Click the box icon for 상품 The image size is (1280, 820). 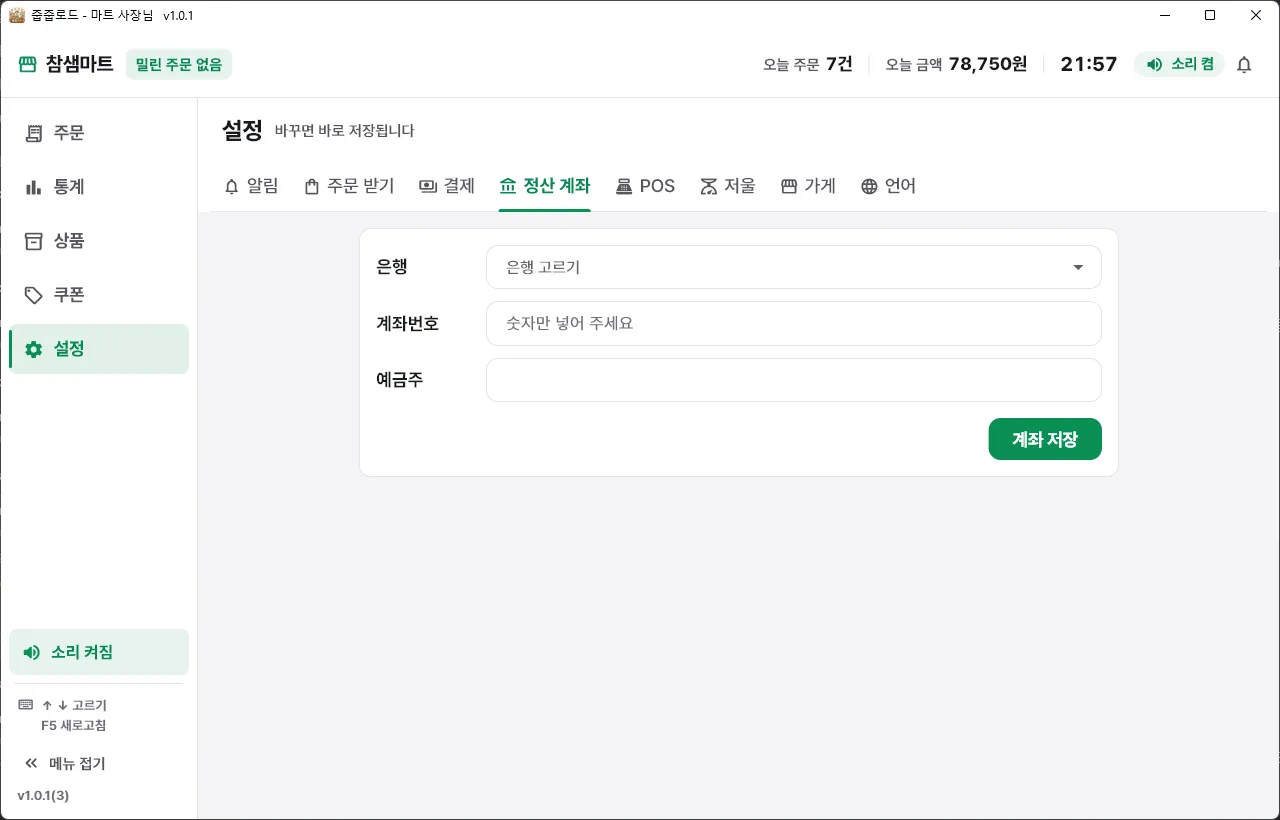click(x=34, y=241)
